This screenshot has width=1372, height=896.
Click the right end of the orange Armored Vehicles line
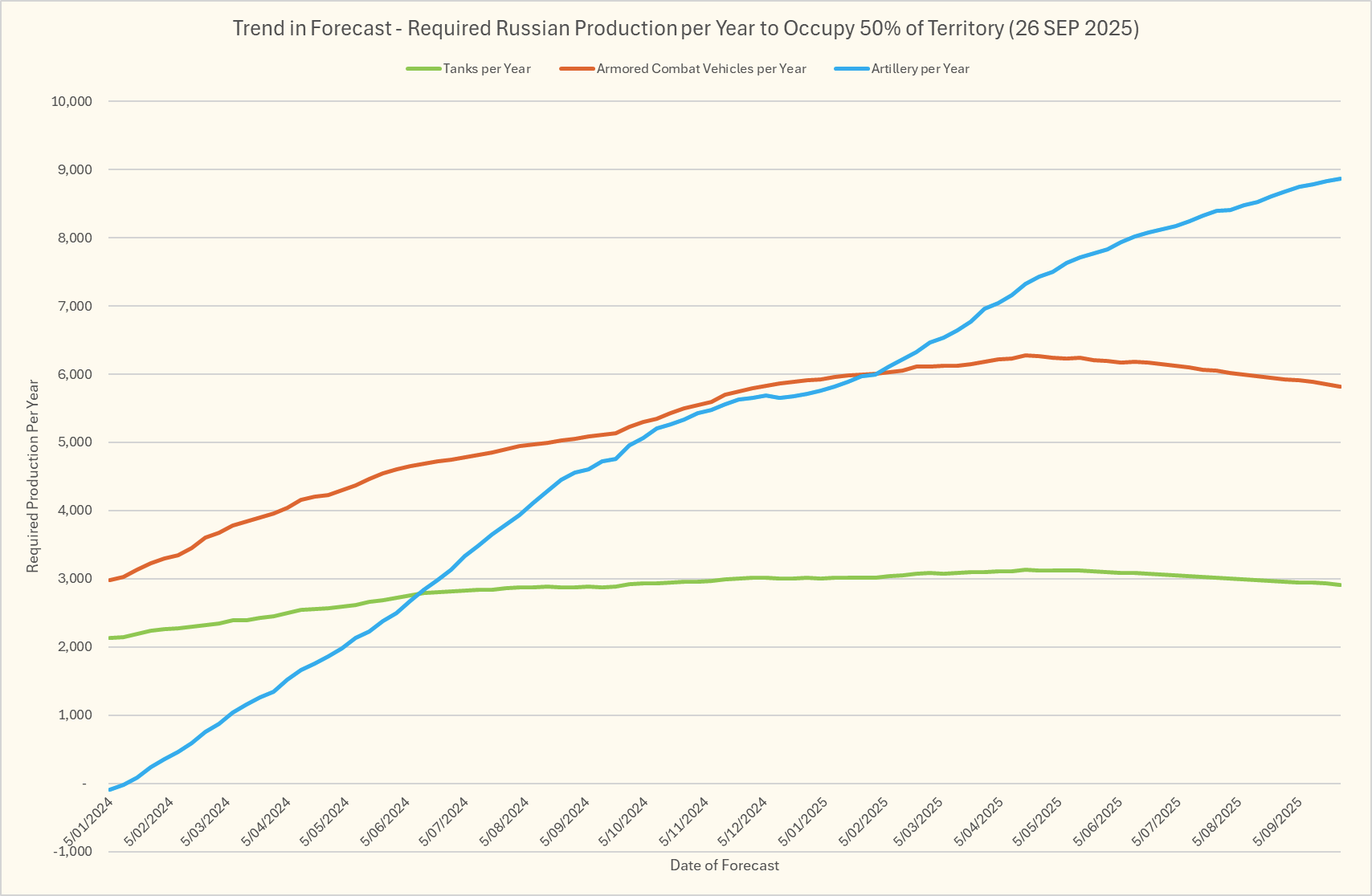[1339, 387]
